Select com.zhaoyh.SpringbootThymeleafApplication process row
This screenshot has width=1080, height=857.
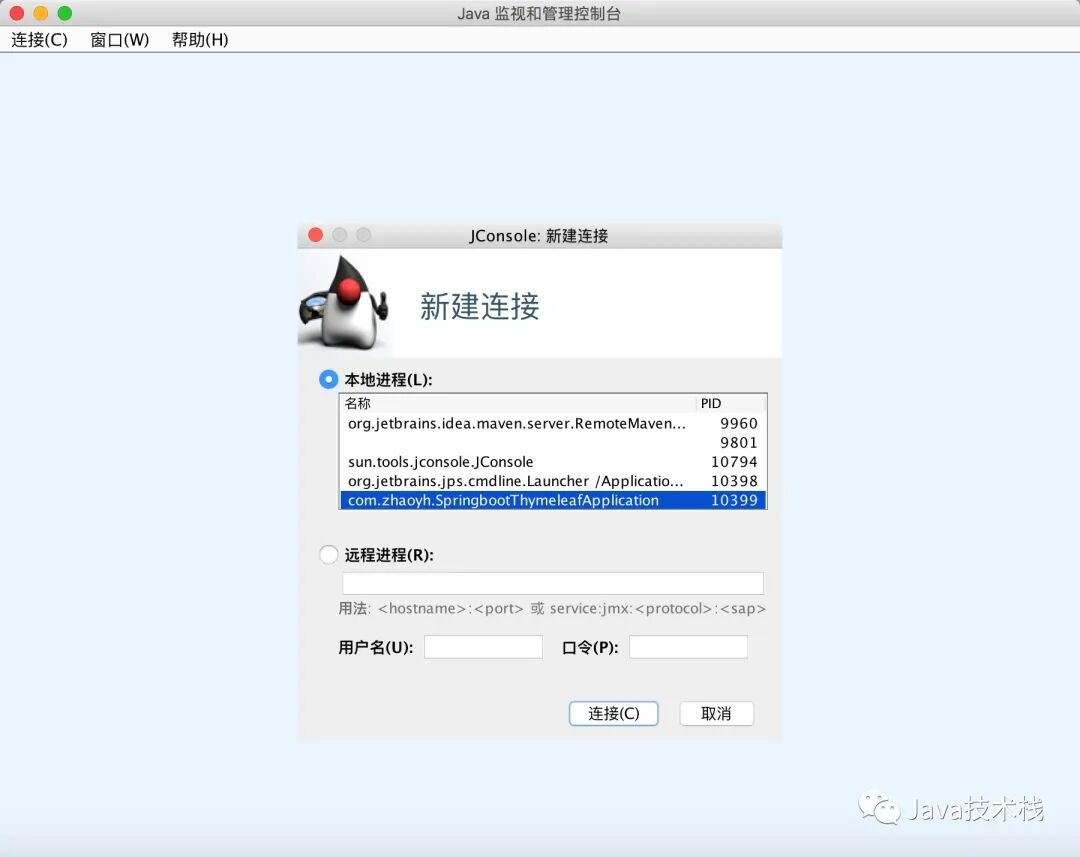(553, 500)
